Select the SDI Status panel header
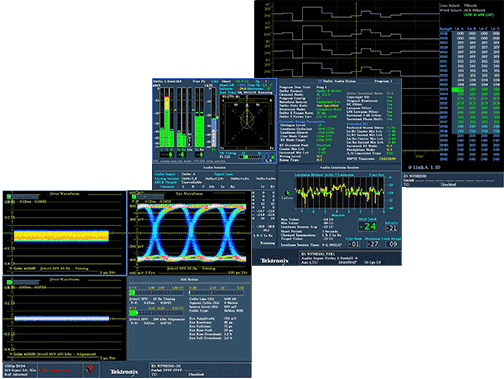This screenshot has height=379, width=504. click(189, 279)
